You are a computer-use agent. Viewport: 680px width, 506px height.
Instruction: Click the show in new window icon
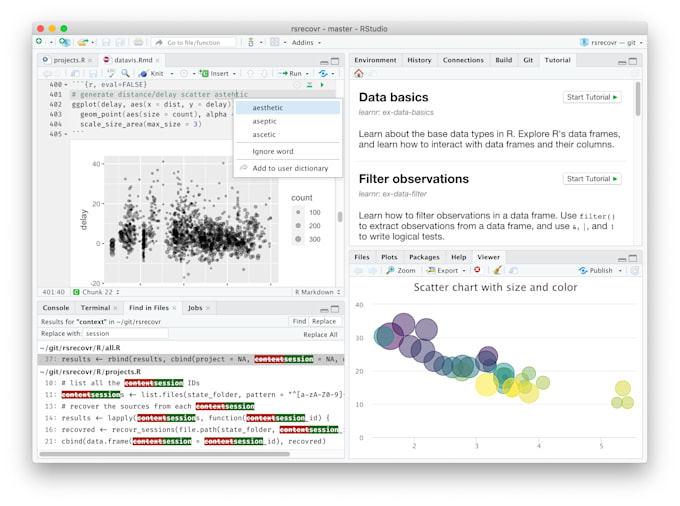75,74
